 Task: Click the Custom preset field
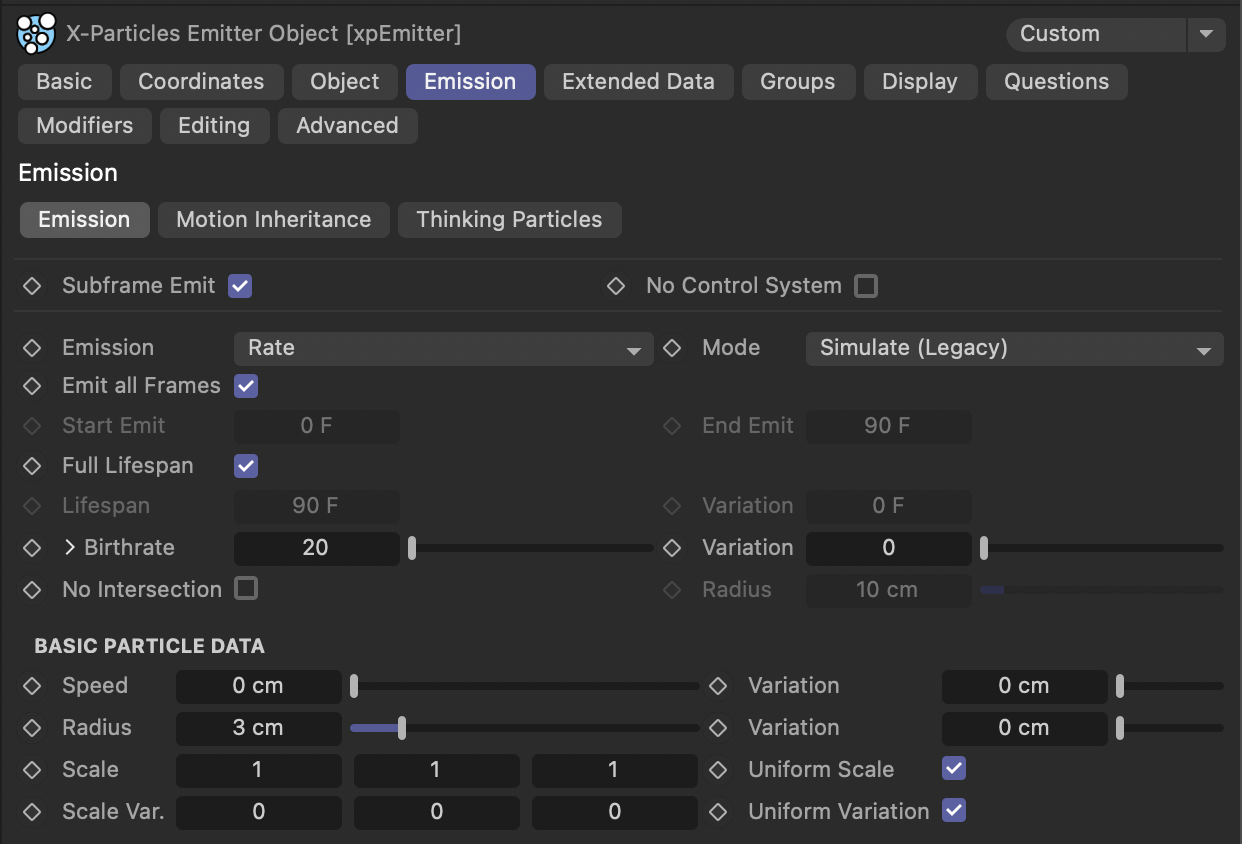coord(1096,34)
